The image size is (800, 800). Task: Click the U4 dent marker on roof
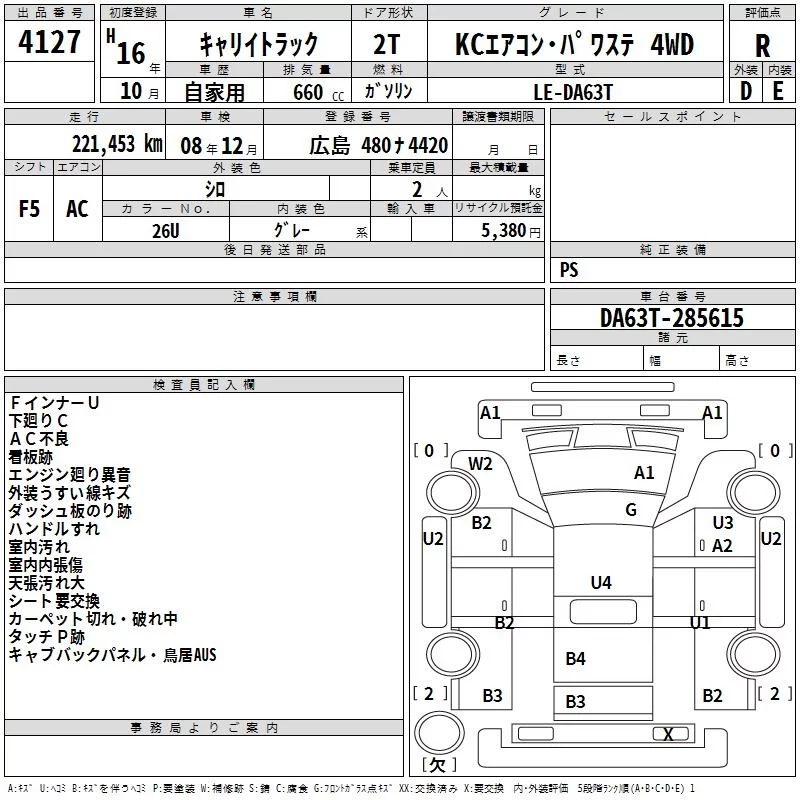pyautogui.click(x=601, y=582)
